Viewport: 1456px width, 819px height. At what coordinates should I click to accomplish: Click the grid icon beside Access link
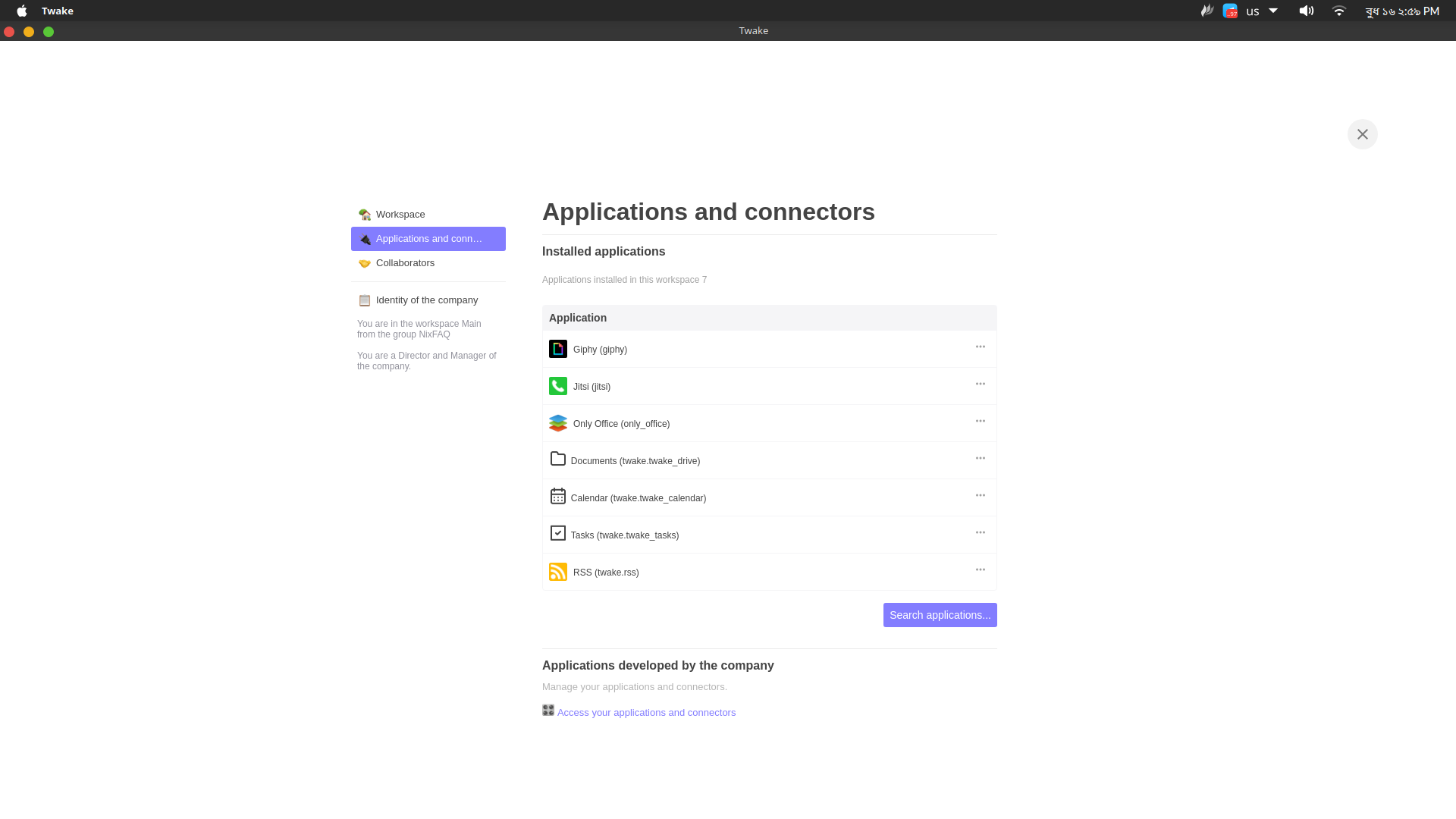tap(548, 710)
